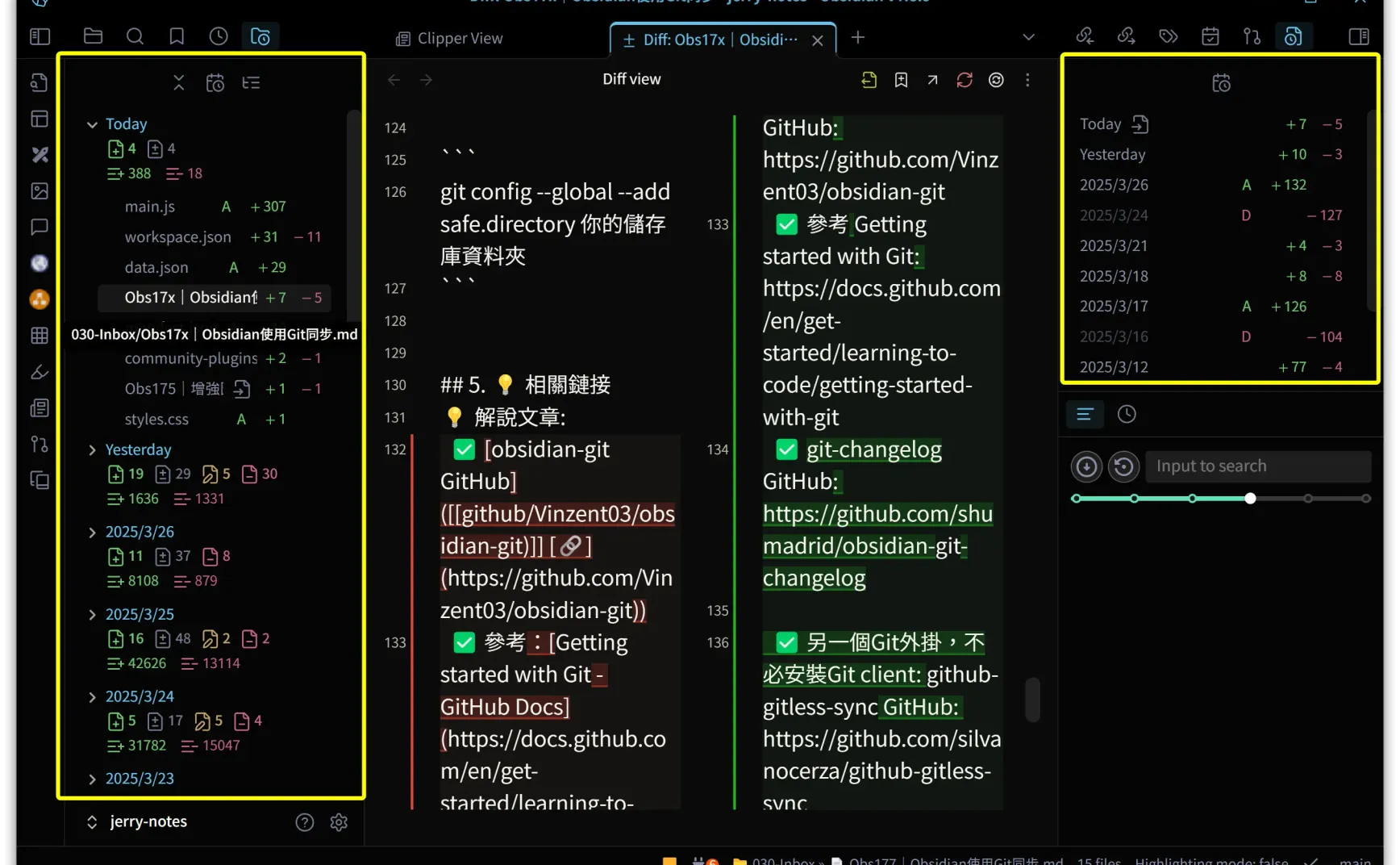Open the calendar check icon in top right toolbar
This screenshot has height=865, width=1400.
pos(1210,36)
